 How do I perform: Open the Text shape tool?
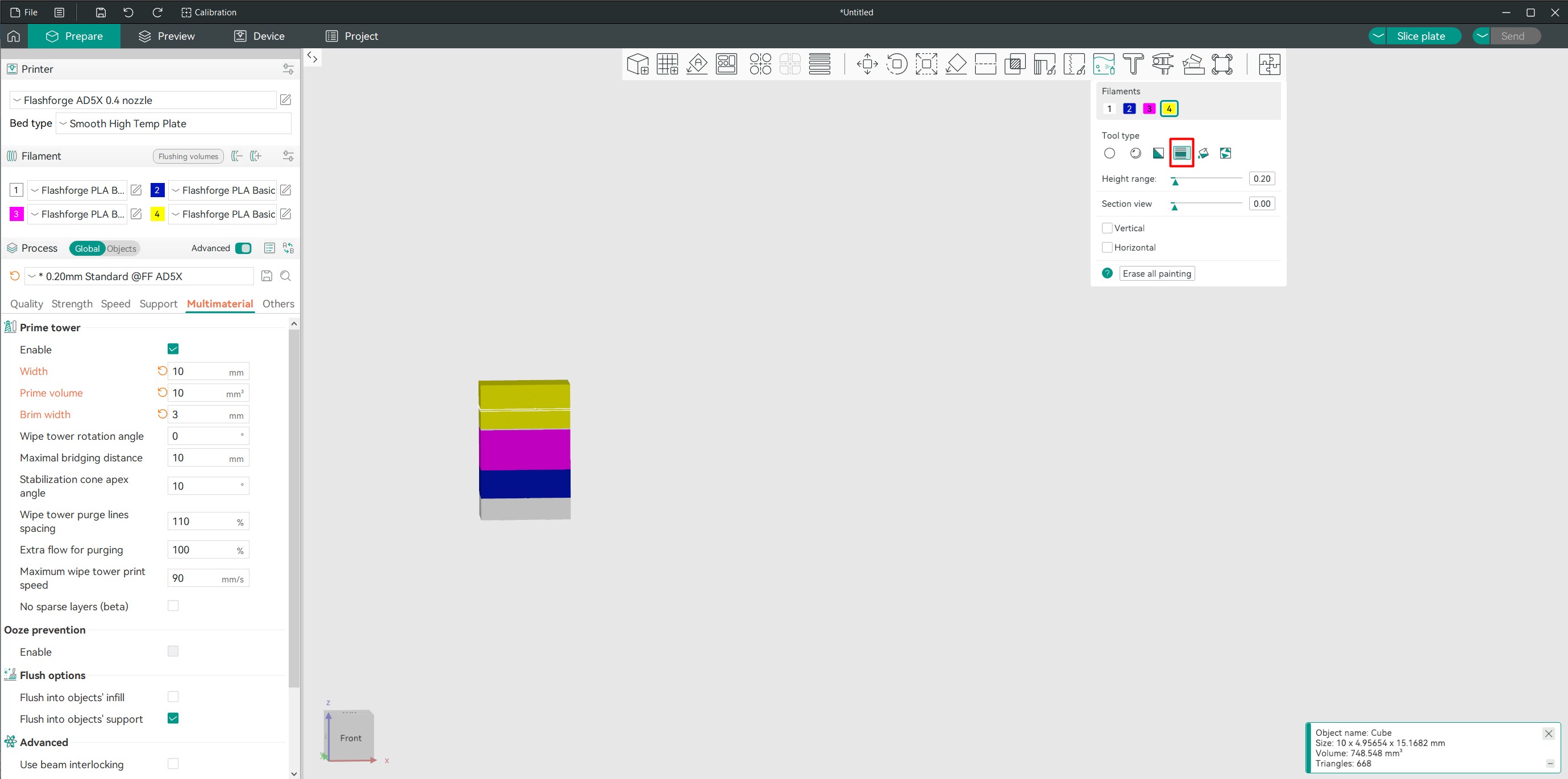(1133, 64)
